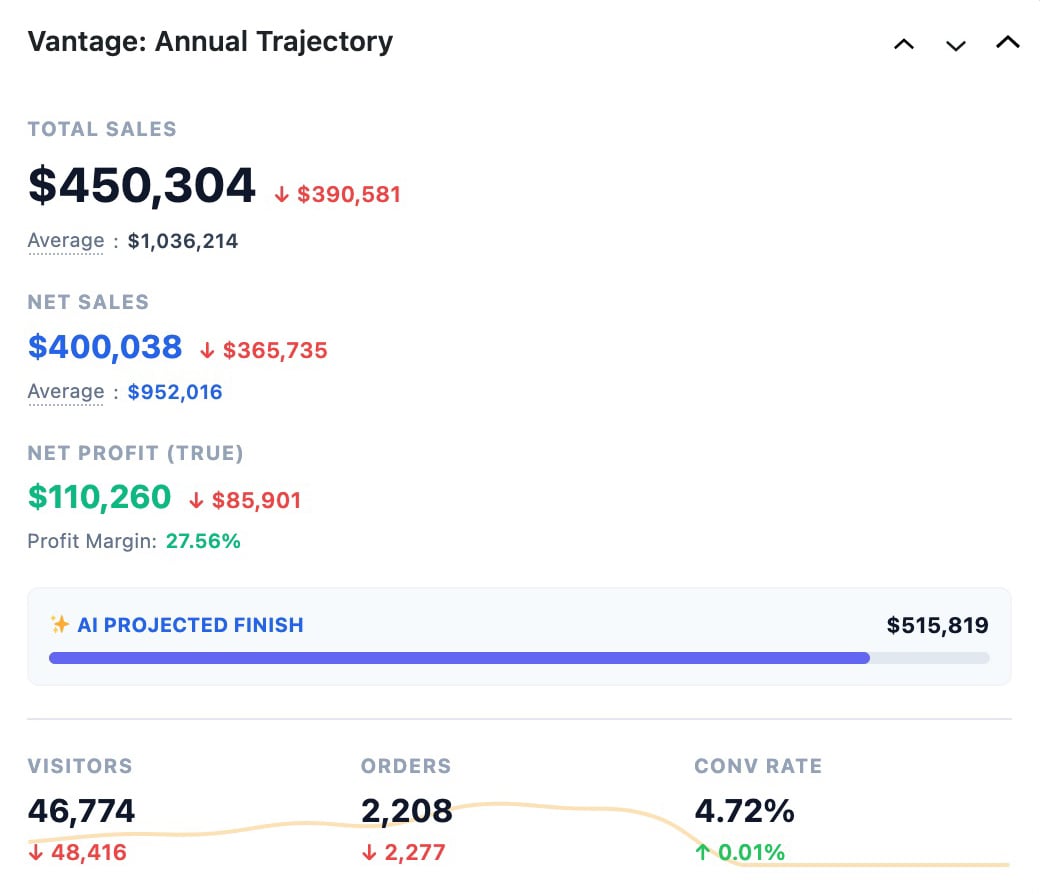Click the VISITORS heading
Viewport: 1040px width, 894px height.
tap(80, 766)
